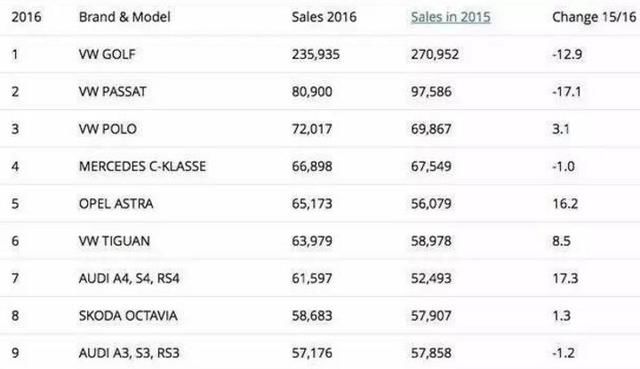640x369 pixels.
Task: Select the 17.3 change value
Action: tap(565, 278)
